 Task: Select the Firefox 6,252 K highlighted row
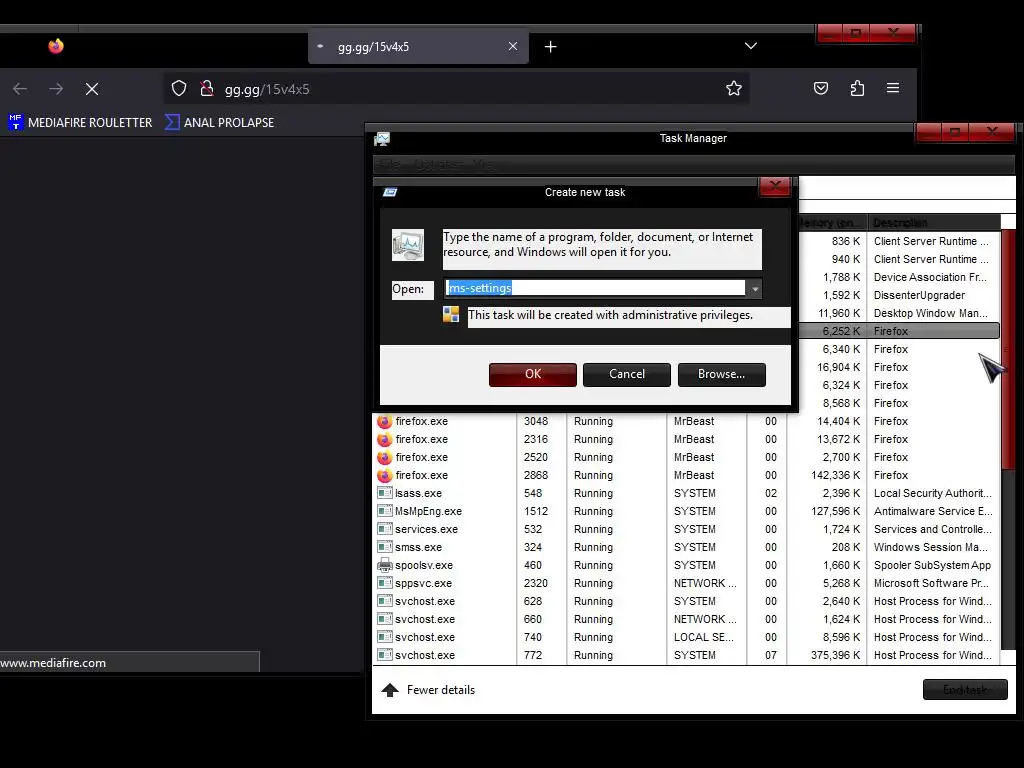coord(900,331)
